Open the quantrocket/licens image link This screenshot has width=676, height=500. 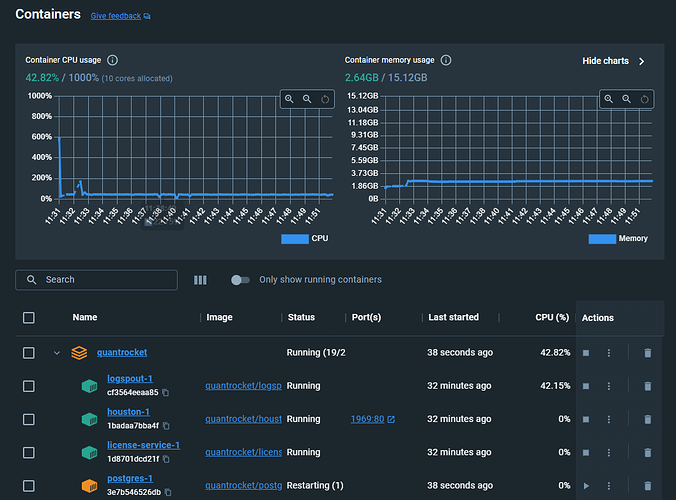[243, 452]
